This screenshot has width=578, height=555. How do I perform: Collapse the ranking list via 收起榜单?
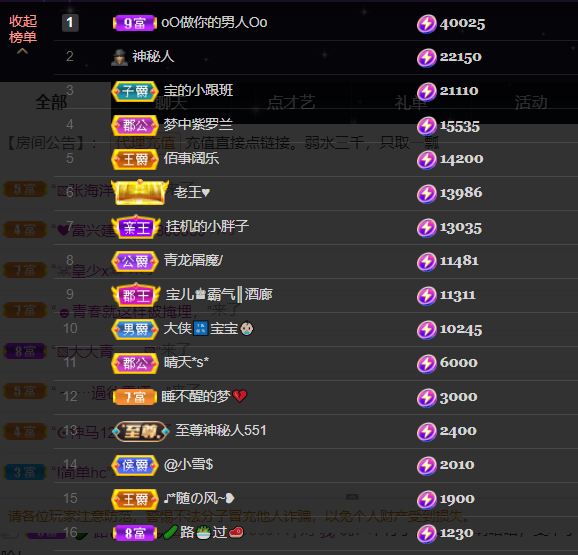23,29
